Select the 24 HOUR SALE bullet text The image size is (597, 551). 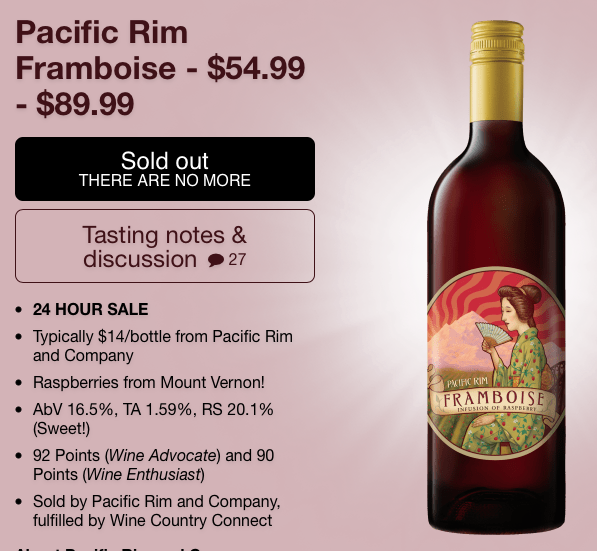(90, 309)
